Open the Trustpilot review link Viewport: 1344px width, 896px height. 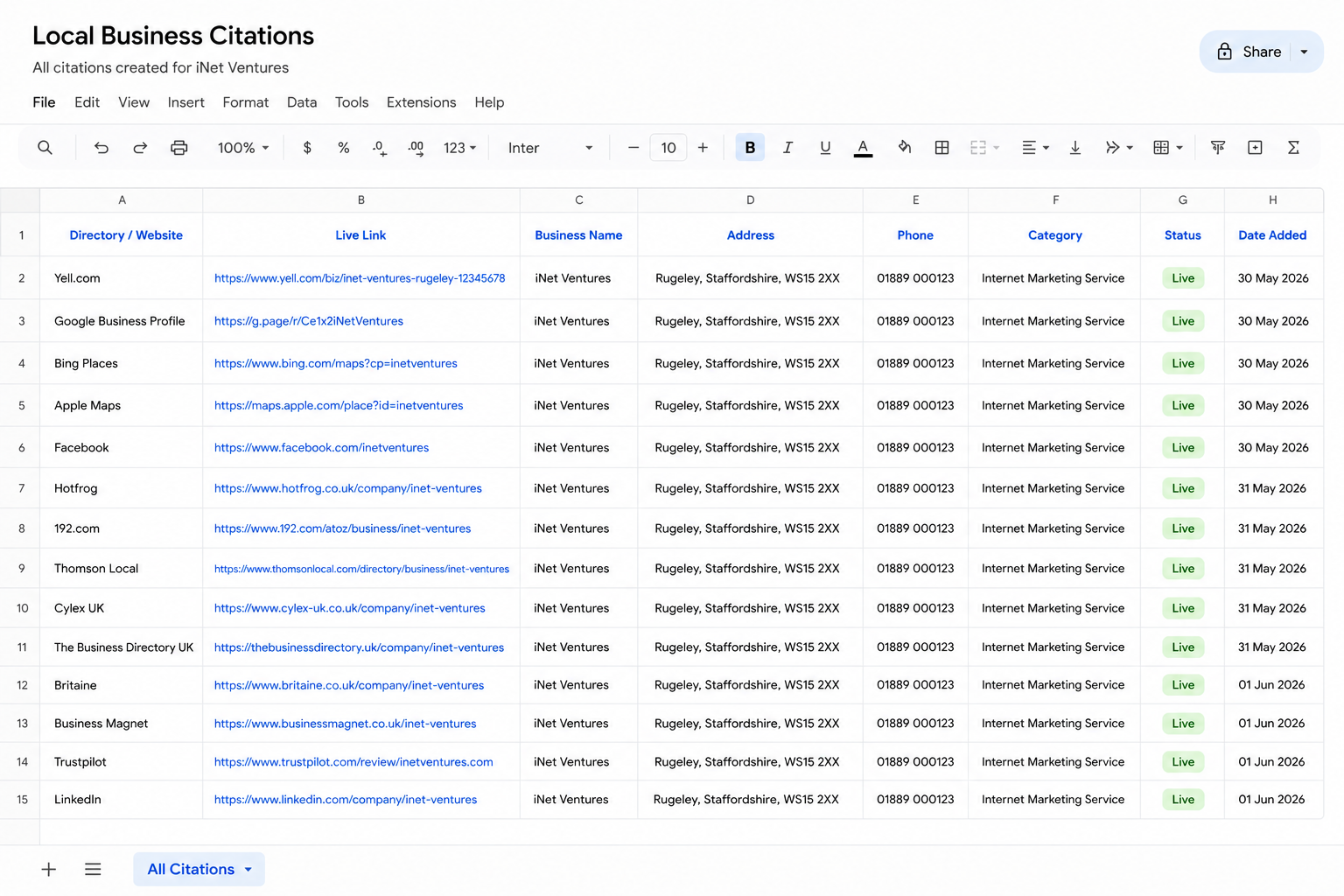click(353, 762)
